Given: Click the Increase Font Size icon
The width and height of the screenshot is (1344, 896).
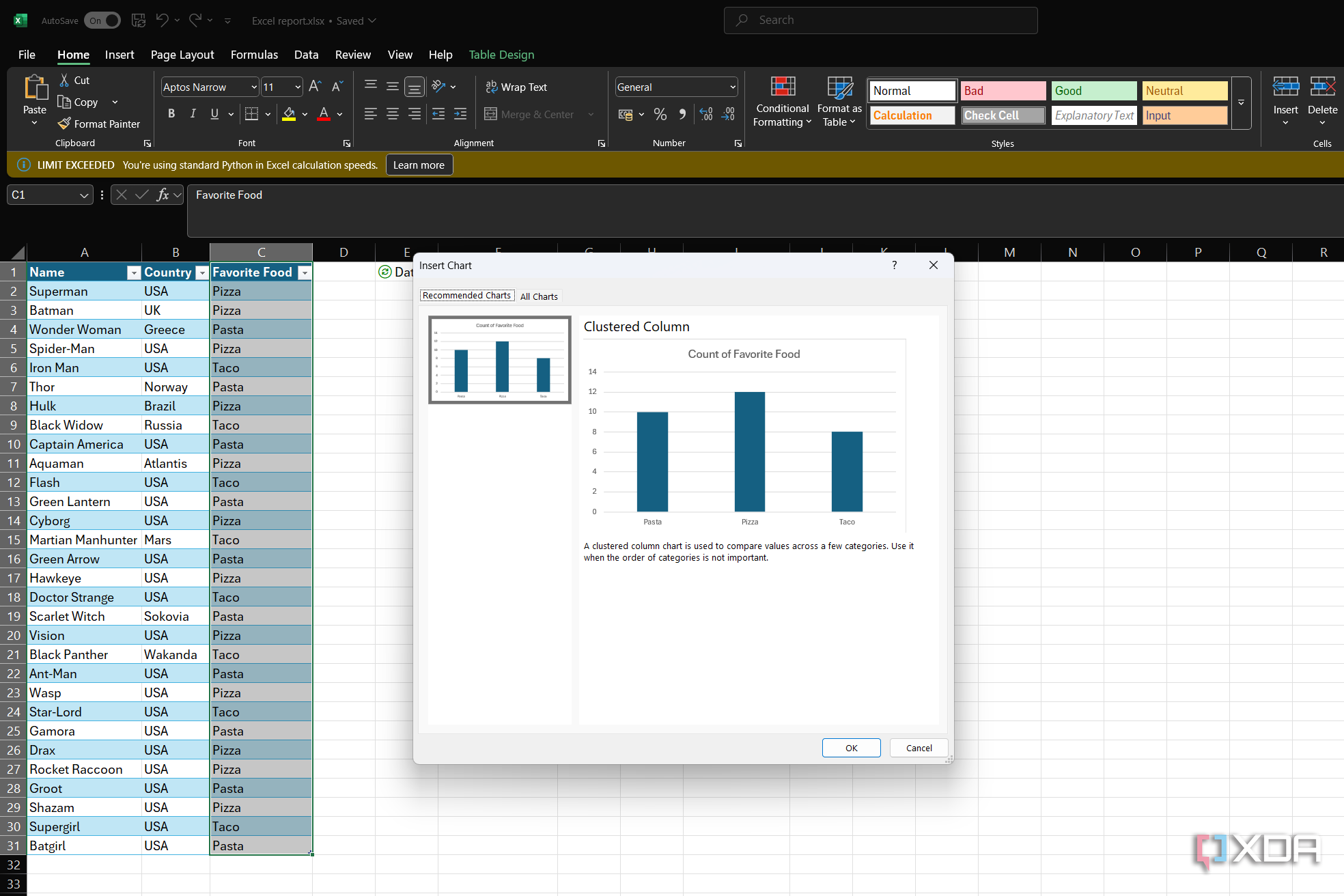Looking at the screenshot, I should pos(314,87).
